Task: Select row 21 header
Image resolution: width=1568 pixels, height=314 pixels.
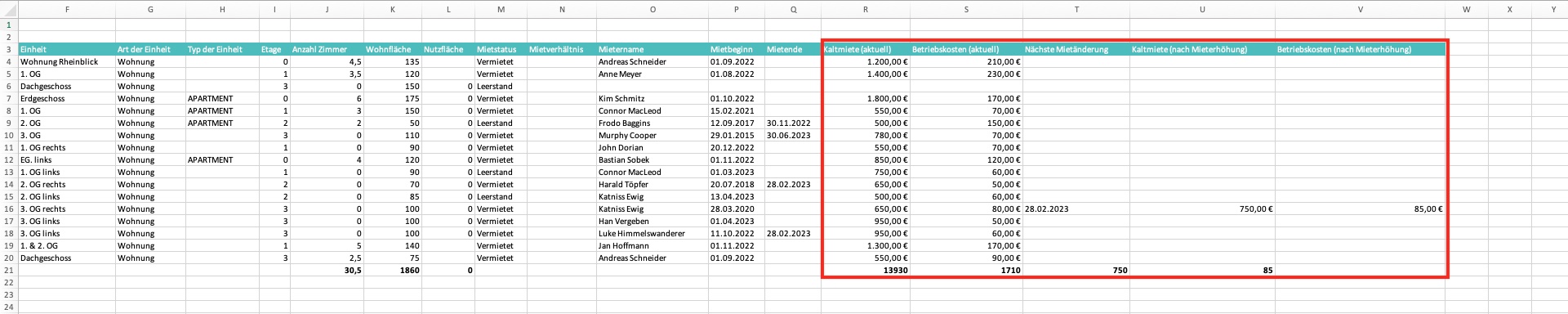Action: click(8, 270)
